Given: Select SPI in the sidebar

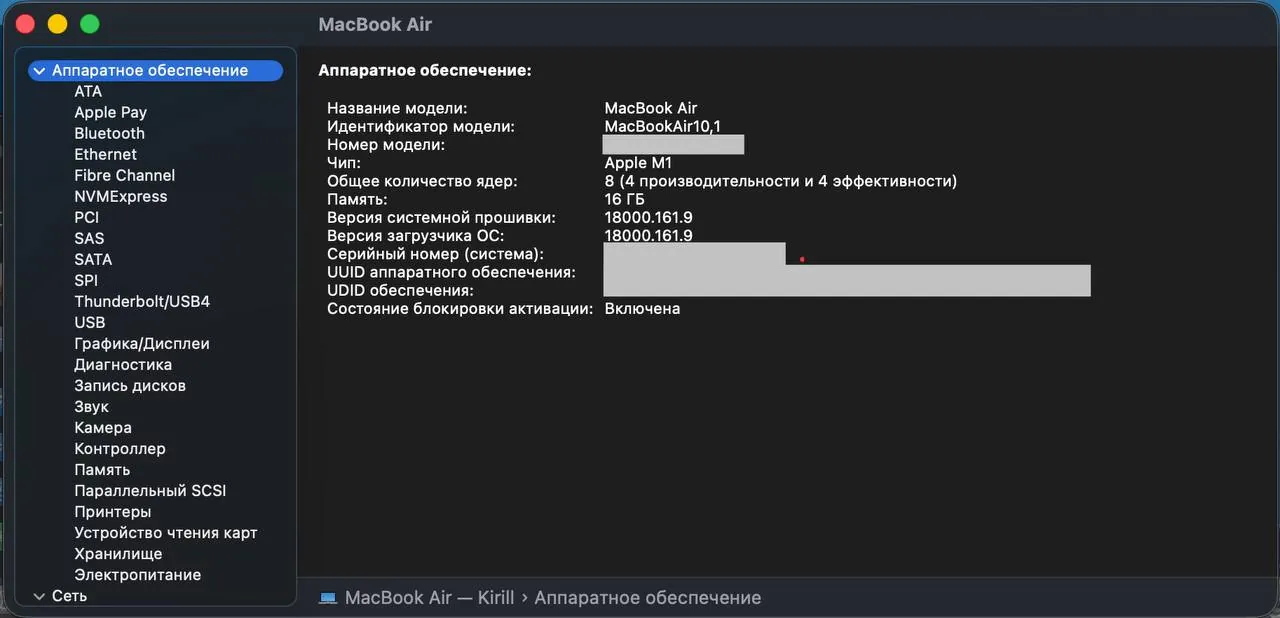Looking at the screenshot, I should tap(86, 280).
